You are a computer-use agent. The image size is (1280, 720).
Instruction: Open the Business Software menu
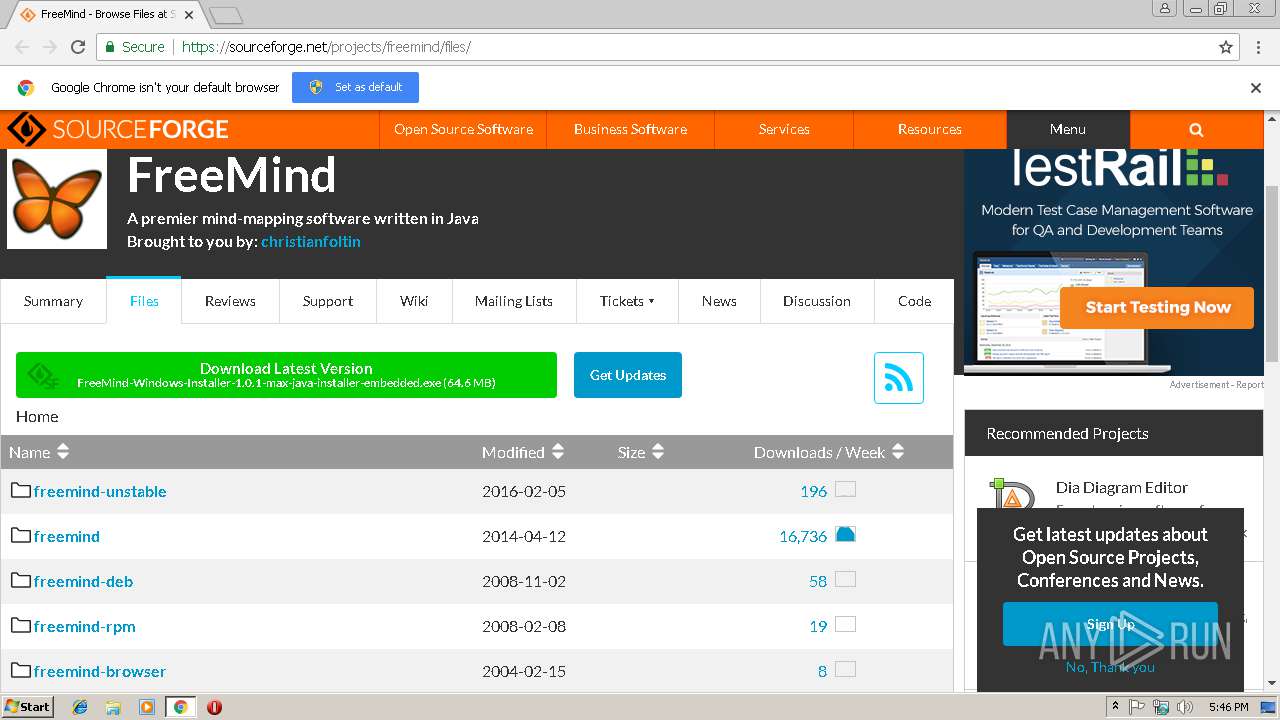[x=630, y=129]
